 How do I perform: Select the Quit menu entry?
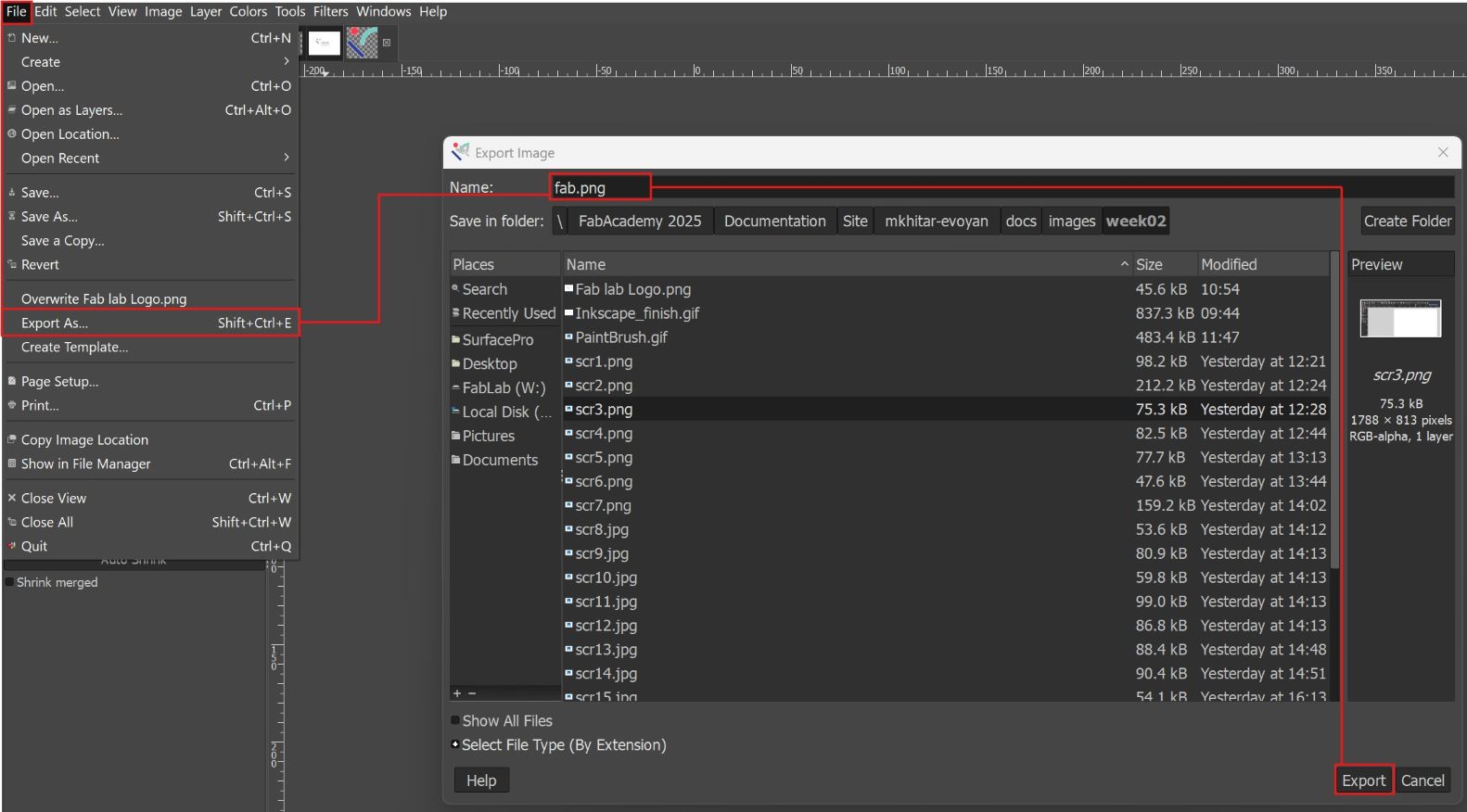click(x=150, y=546)
